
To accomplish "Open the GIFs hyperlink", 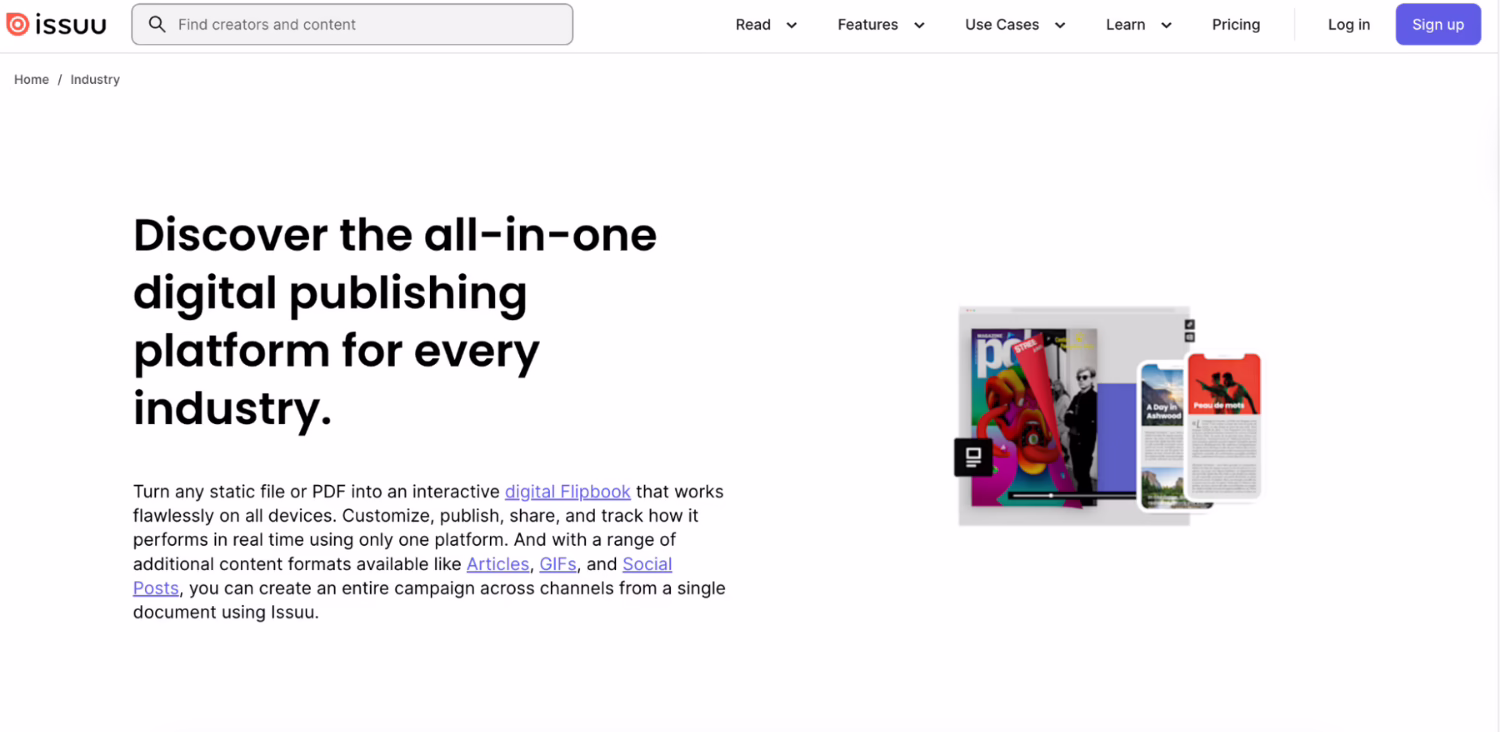I will point(557,564).
